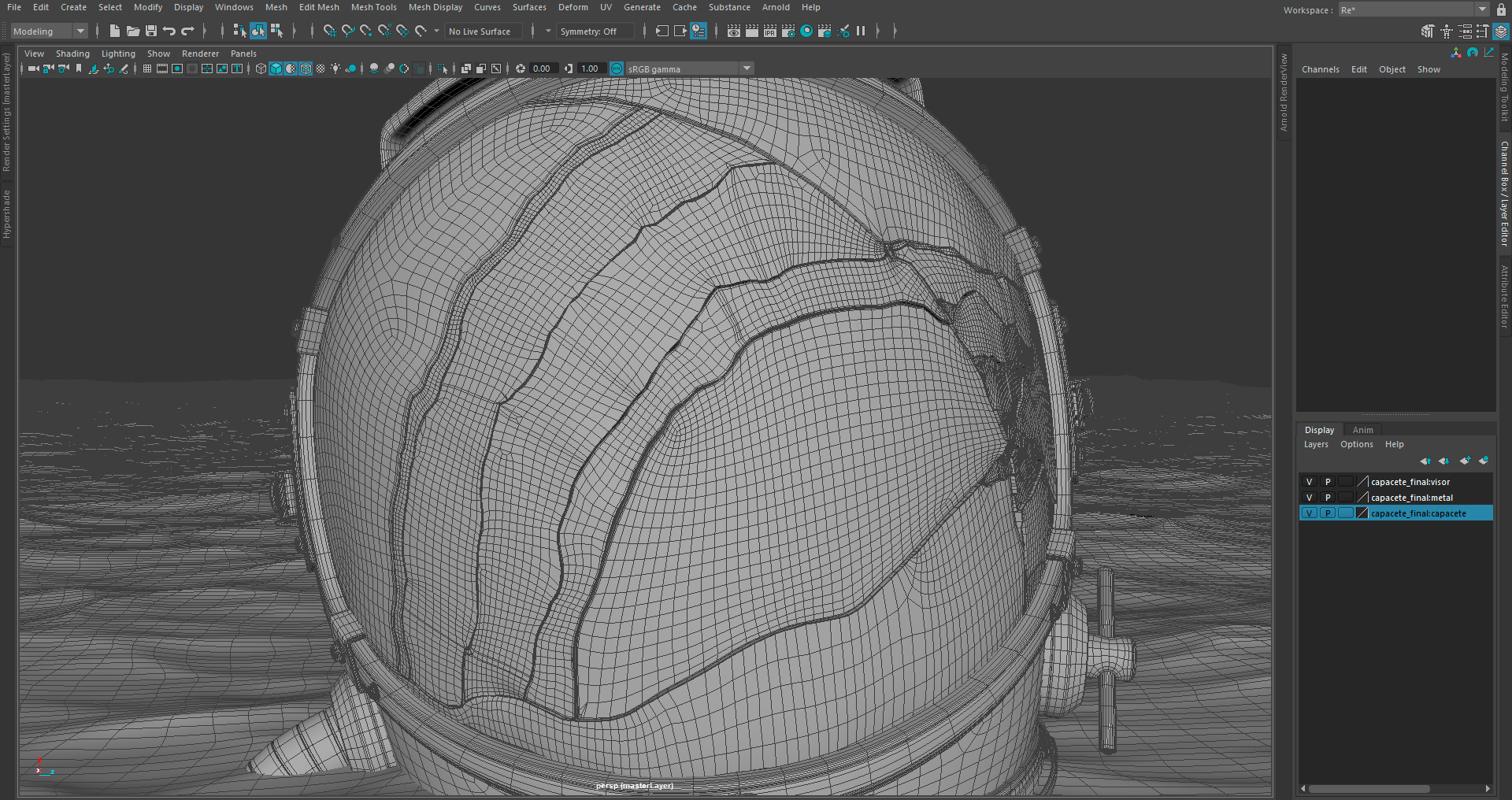Create new layer from selected objects icon
The height and width of the screenshot is (800, 1512).
(1483, 461)
